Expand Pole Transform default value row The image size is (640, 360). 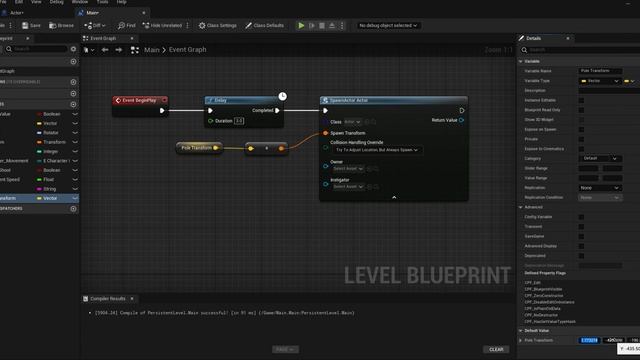tap(520, 340)
